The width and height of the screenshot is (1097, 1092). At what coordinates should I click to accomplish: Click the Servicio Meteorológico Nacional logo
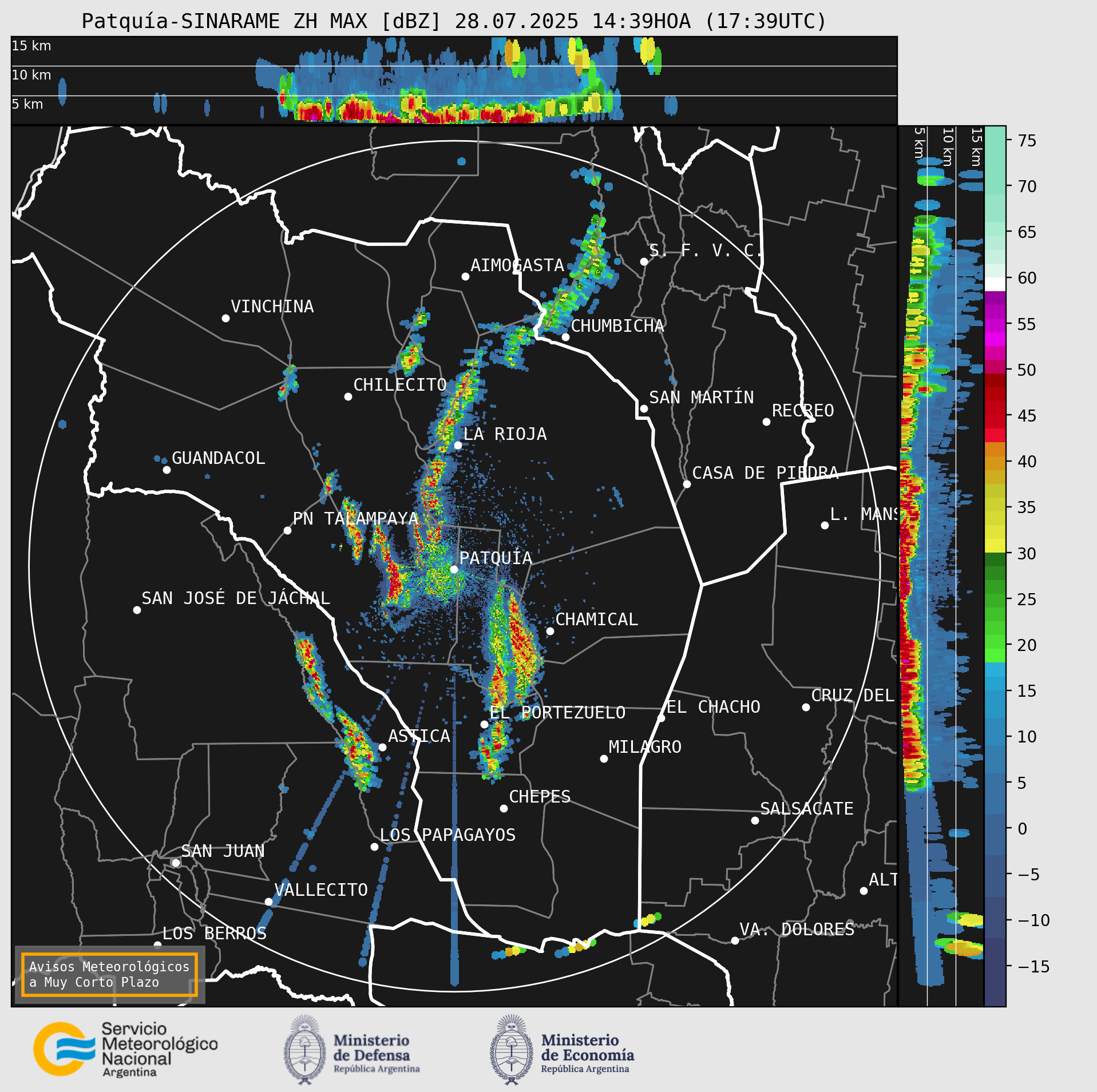pos(126,1050)
